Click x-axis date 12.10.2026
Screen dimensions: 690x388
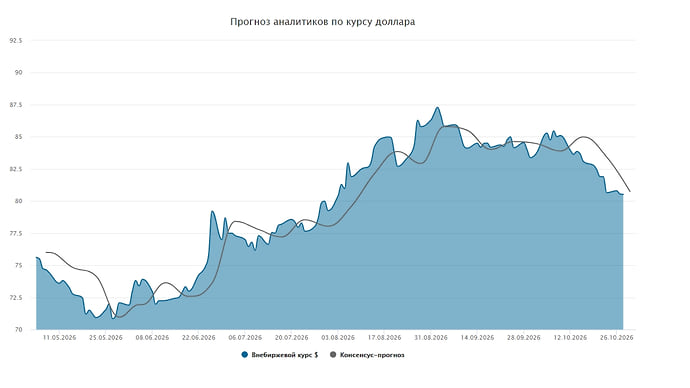(570, 338)
